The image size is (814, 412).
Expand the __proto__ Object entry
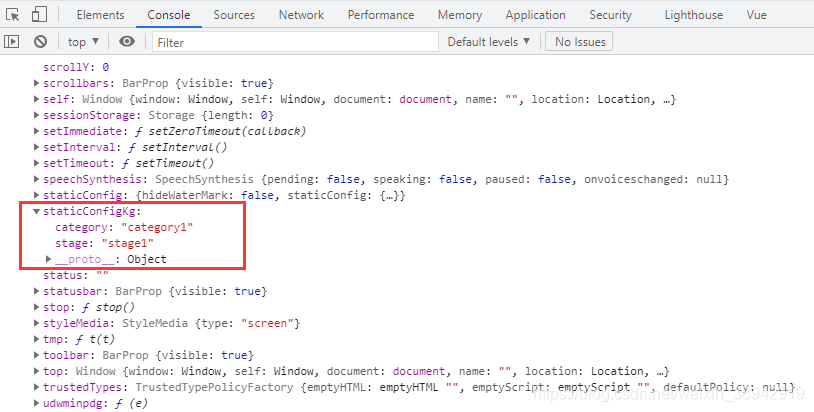[x=49, y=260]
